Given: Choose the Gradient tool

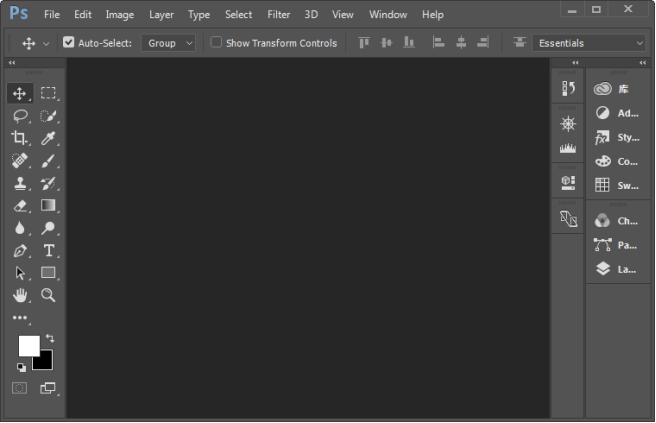Looking at the screenshot, I should pos(48,205).
